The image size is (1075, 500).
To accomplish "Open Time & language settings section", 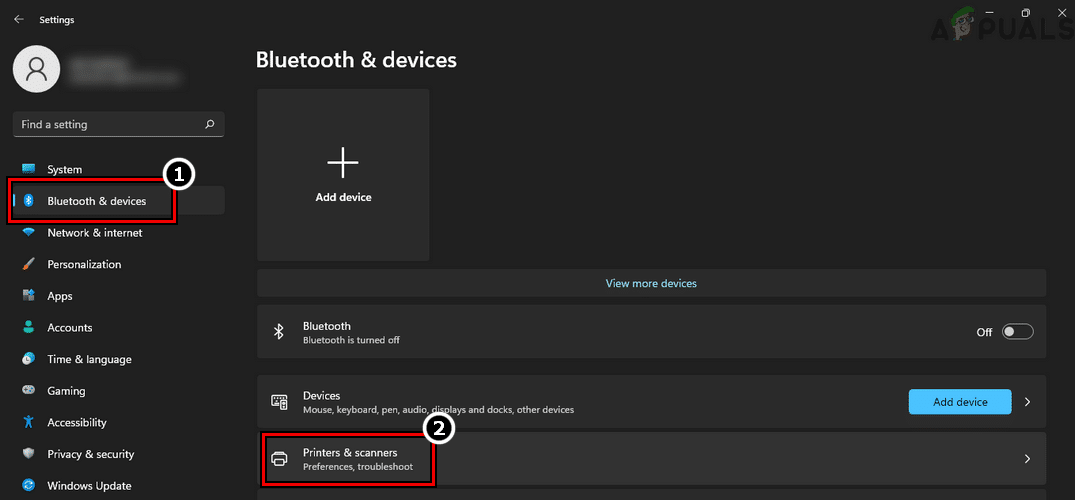I will coord(89,359).
